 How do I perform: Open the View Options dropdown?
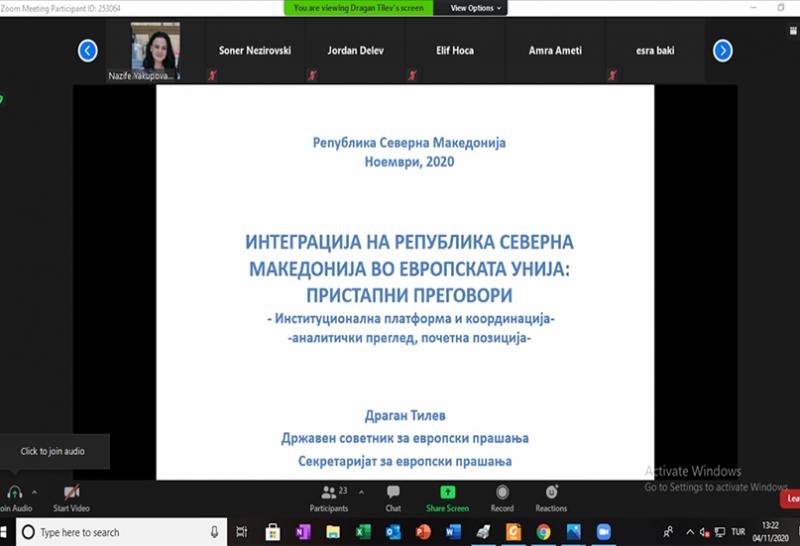point(476,8)
